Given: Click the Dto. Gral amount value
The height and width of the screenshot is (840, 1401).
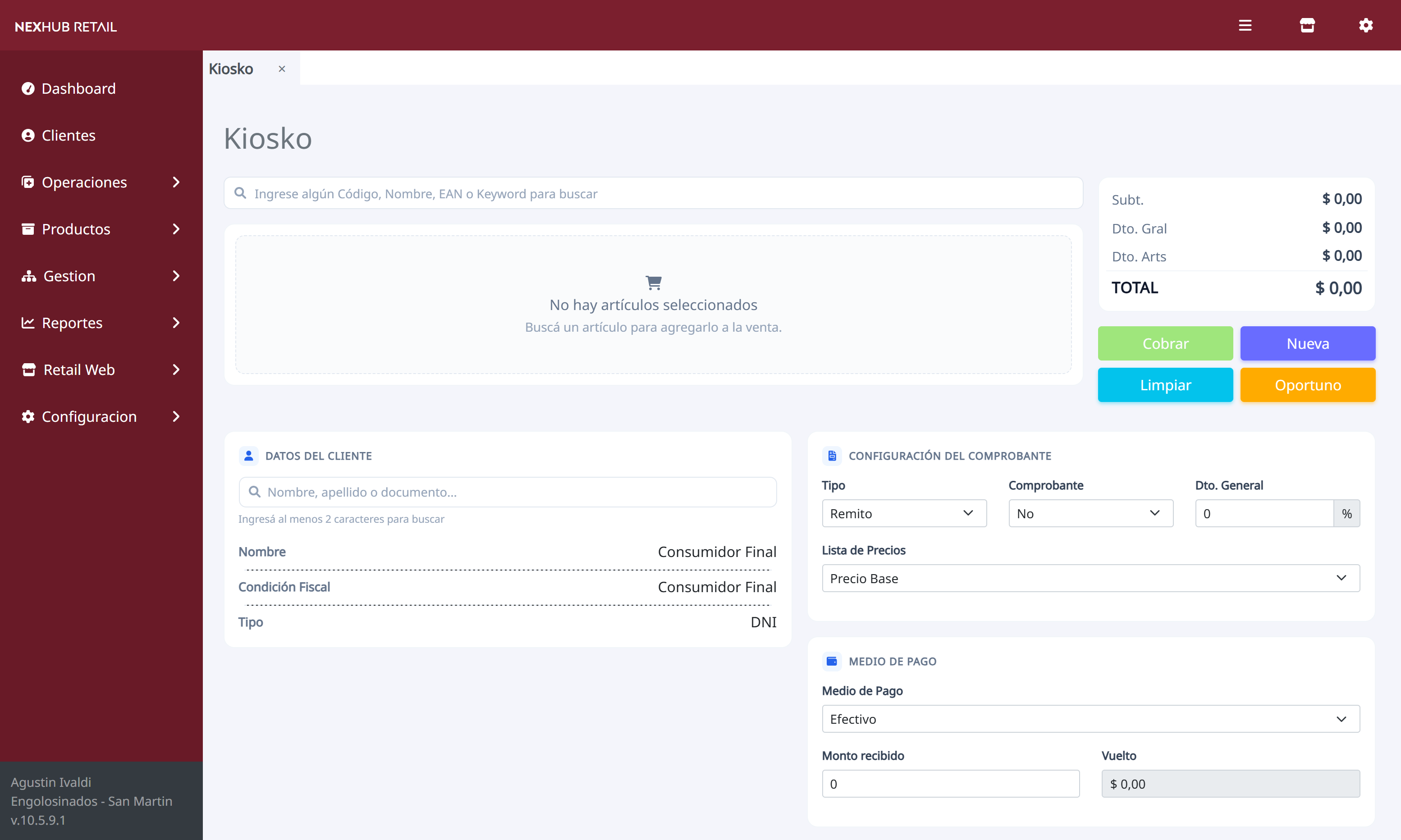Looking at the screenshot, I should [1341, 228].
